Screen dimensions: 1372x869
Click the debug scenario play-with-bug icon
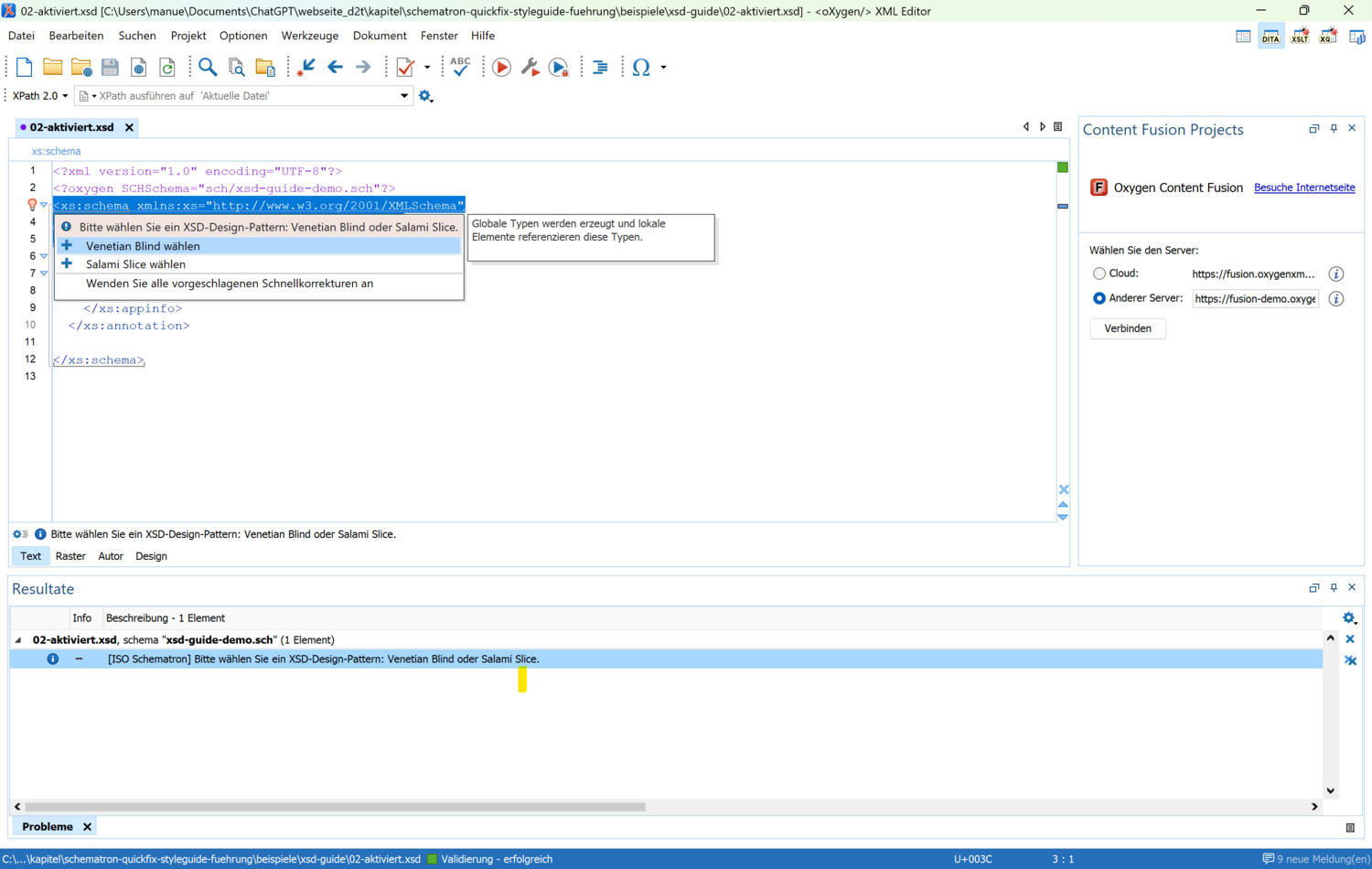[x=559, y=68]
